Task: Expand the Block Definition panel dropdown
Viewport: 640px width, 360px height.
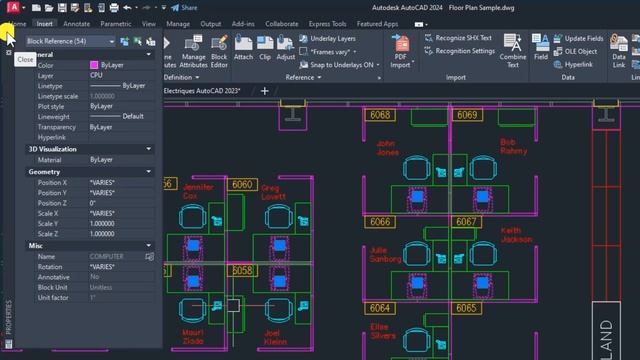Action: click(x=197, y=77)
